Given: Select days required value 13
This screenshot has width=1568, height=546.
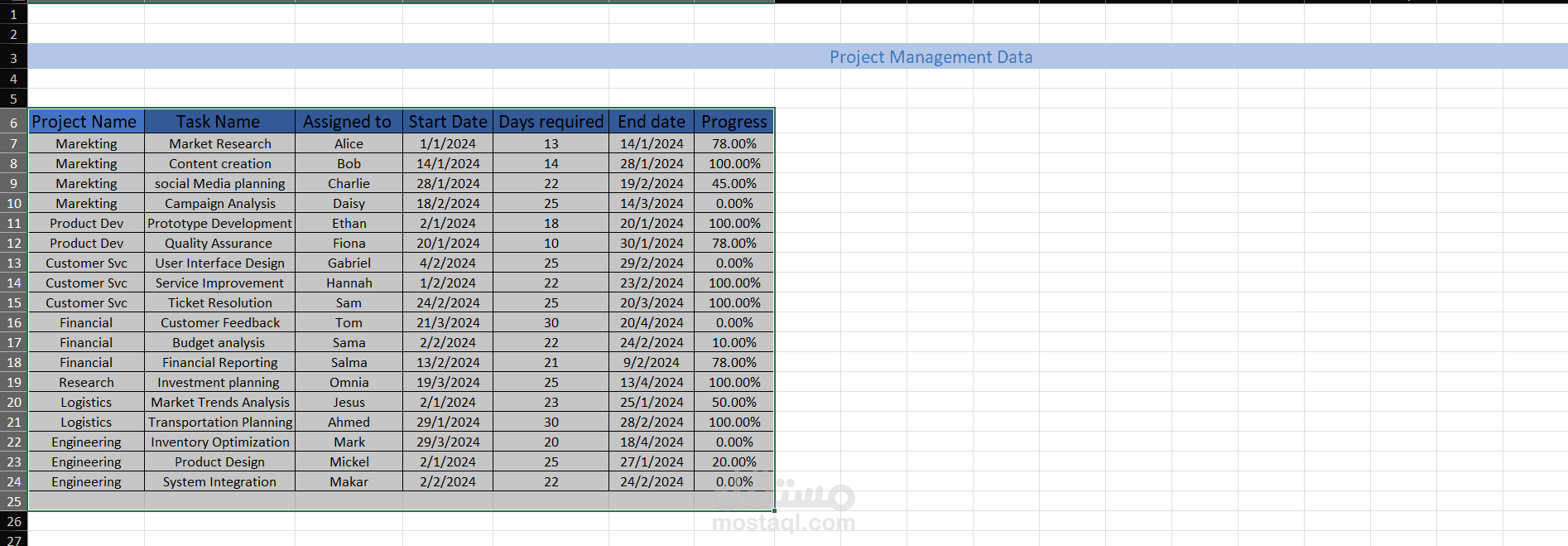Looking at the screenshot, I should pyautogui.click(x=551, y=143).
